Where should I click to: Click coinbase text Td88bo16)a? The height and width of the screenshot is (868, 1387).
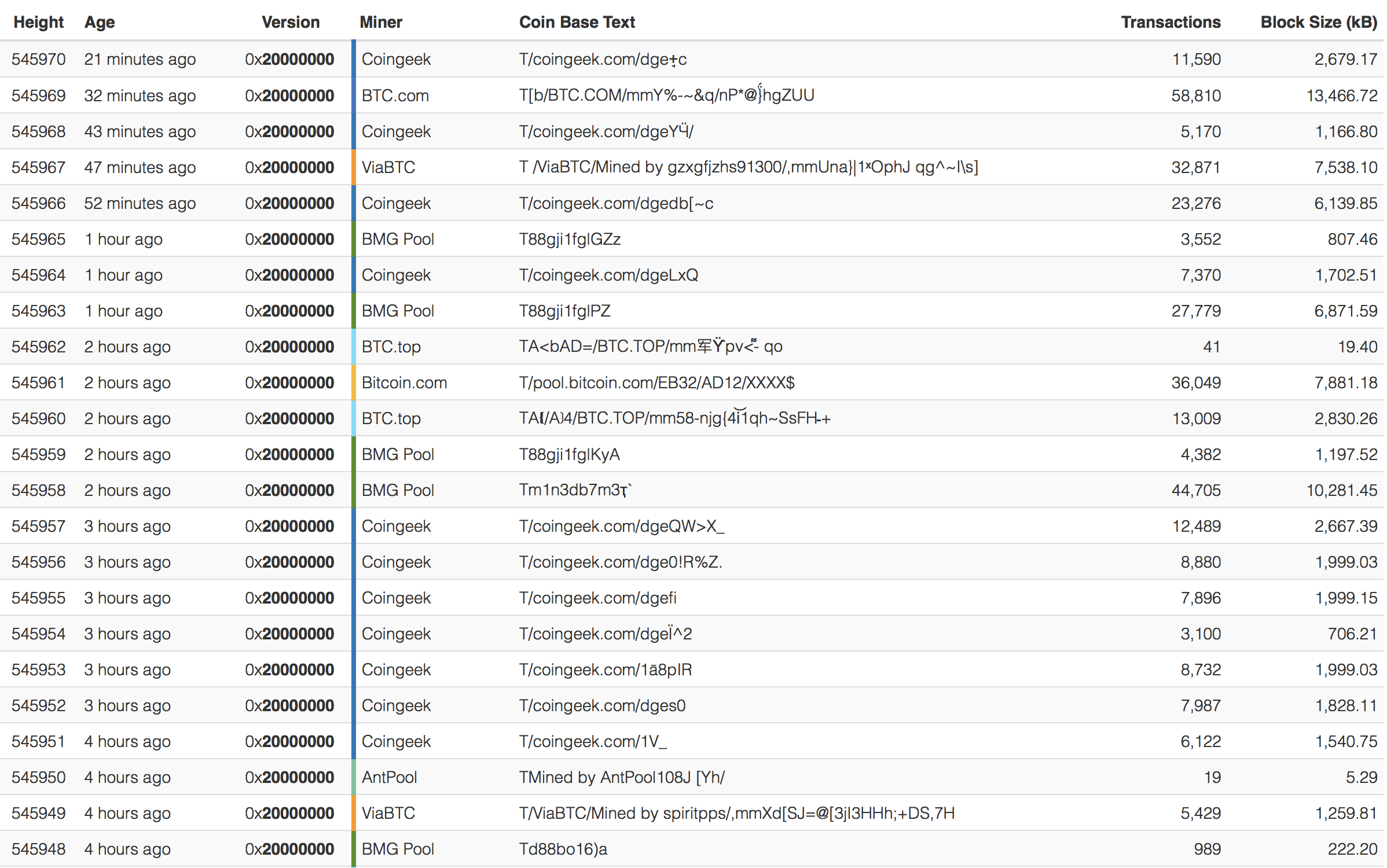[x=563, y=849]
